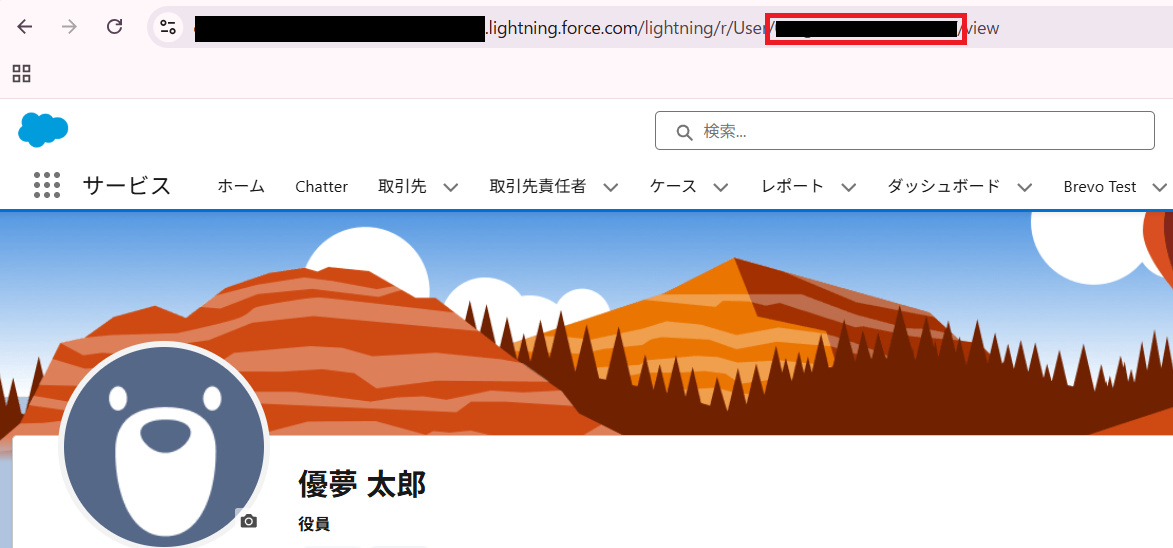Image resolution: width=1173 pixels, height=548 pixels.
Task: Click the browser forward arrow
Action: tap(70, 28)
